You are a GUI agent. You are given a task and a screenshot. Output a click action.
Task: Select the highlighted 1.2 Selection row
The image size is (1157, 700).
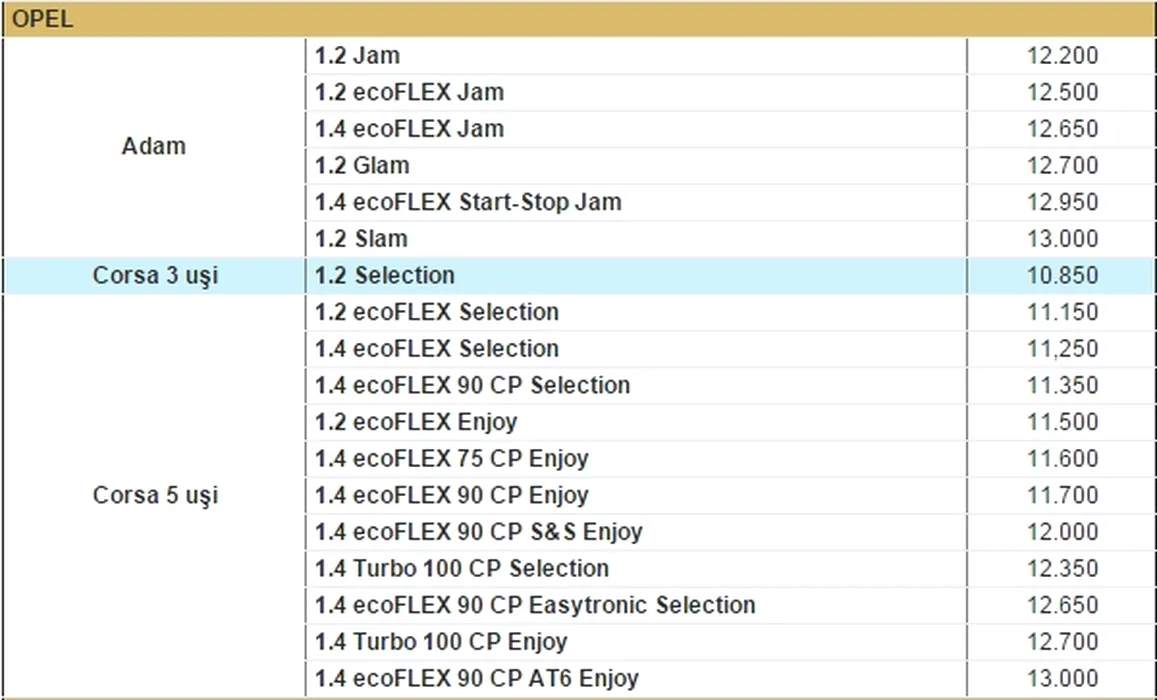[385, 276]
